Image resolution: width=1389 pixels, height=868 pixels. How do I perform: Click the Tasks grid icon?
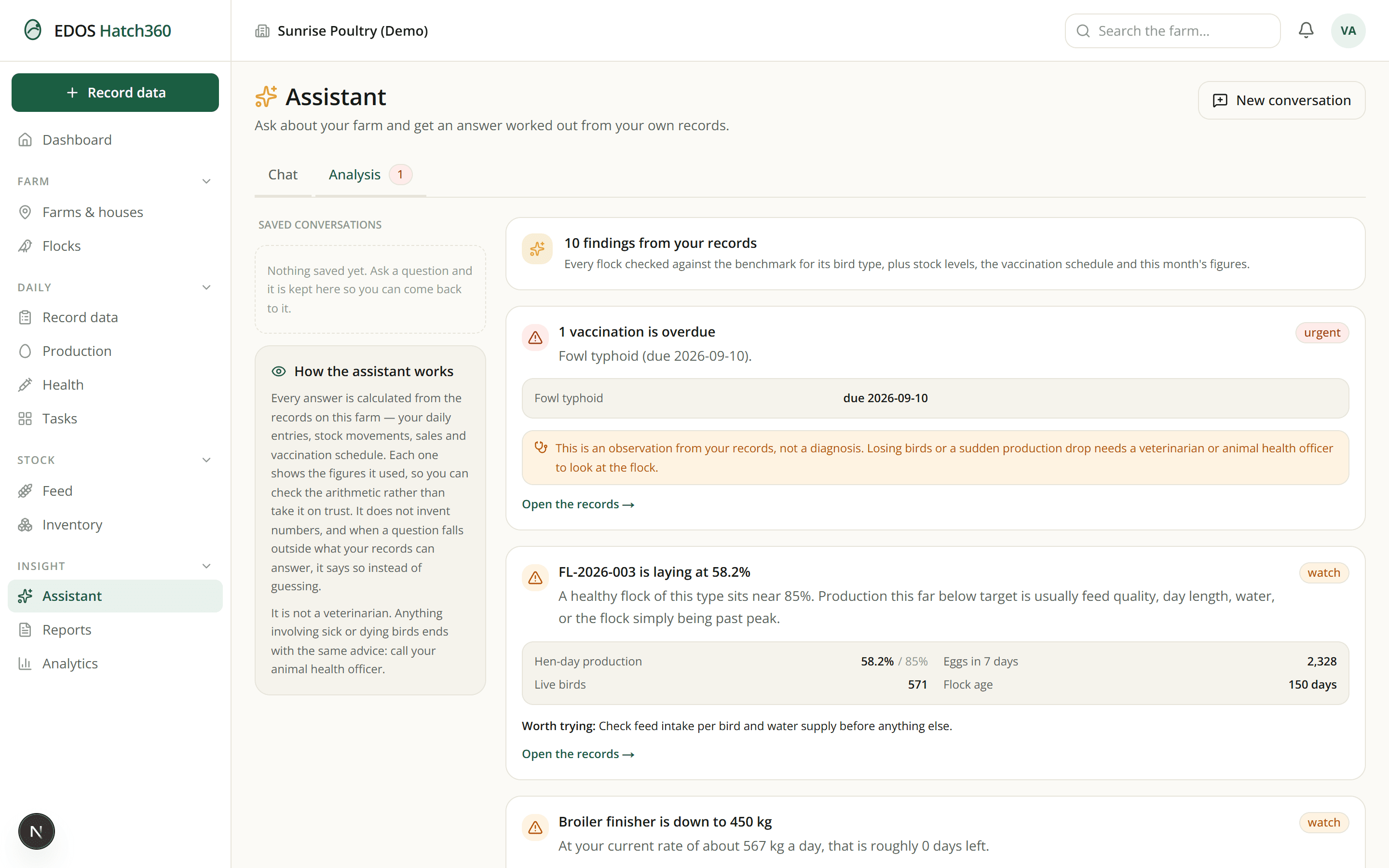(25, 419)
